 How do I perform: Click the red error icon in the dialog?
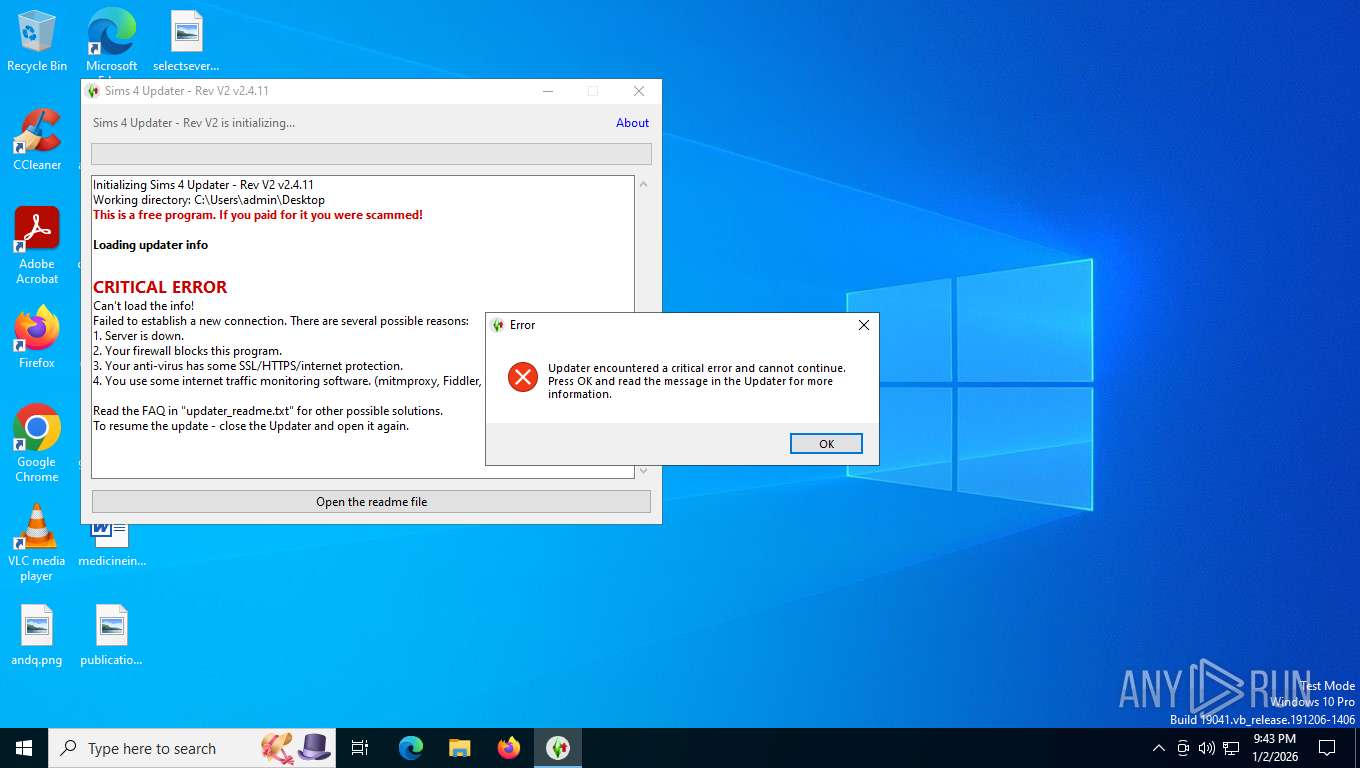[522, 377]
